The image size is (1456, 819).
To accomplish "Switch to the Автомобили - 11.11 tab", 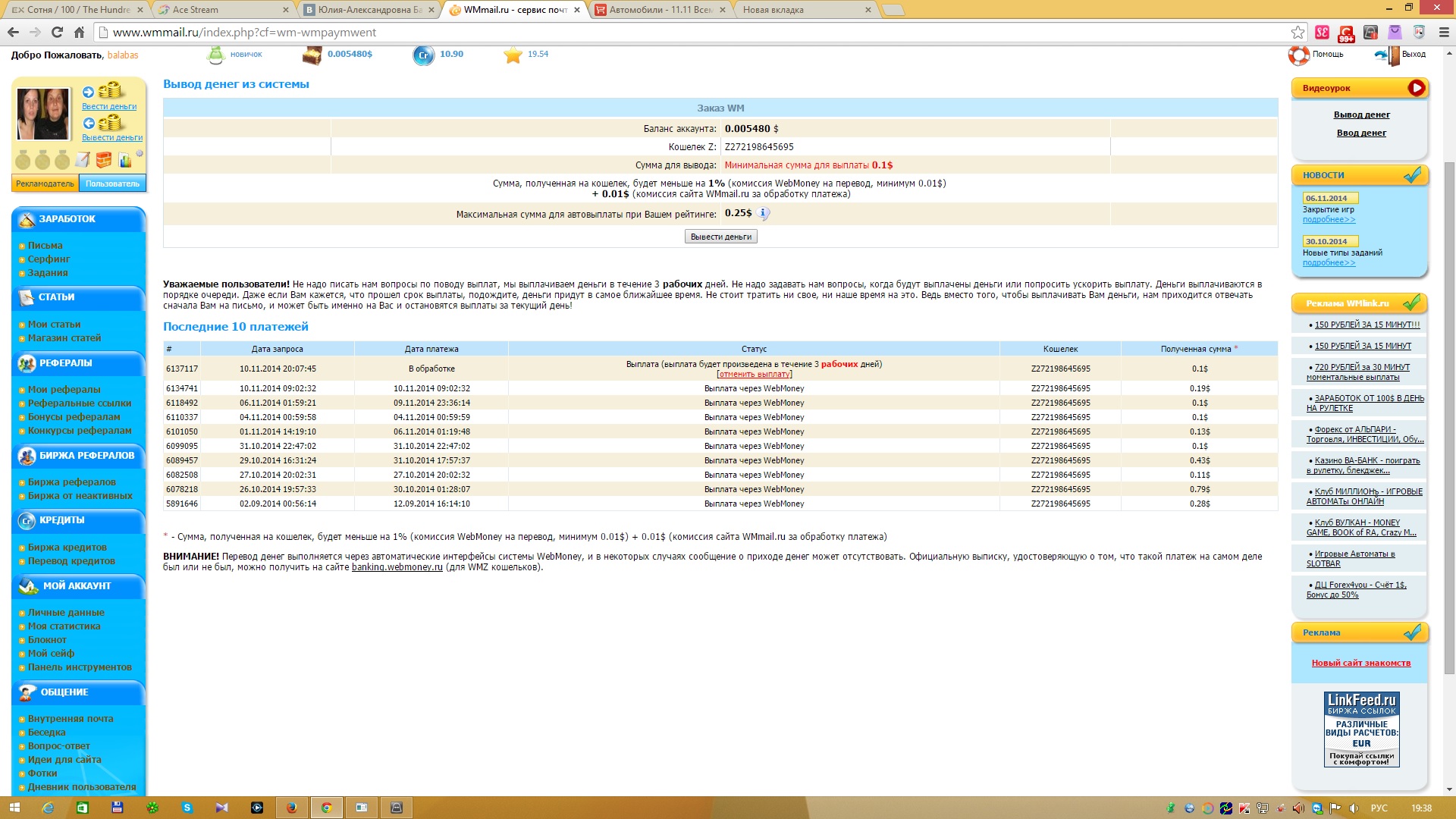I will pos(660,10).
